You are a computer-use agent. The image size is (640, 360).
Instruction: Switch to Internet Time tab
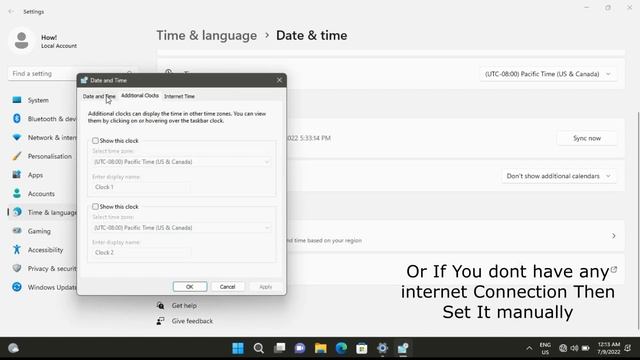tap(179, 96)
